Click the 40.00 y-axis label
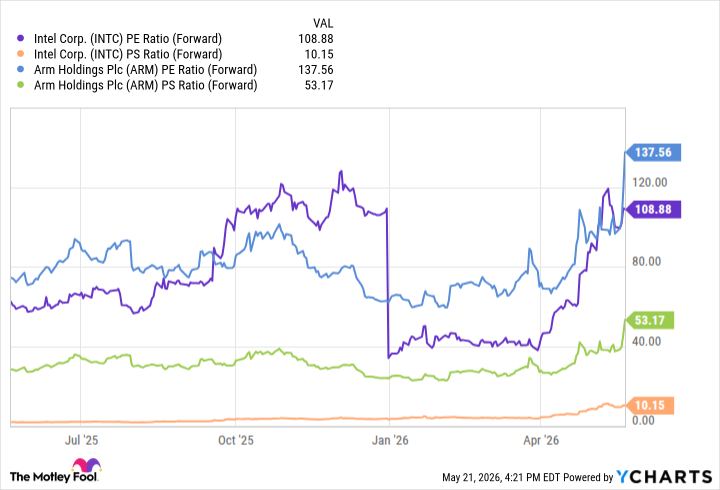The image size is (720, 490). coord(646,342)
